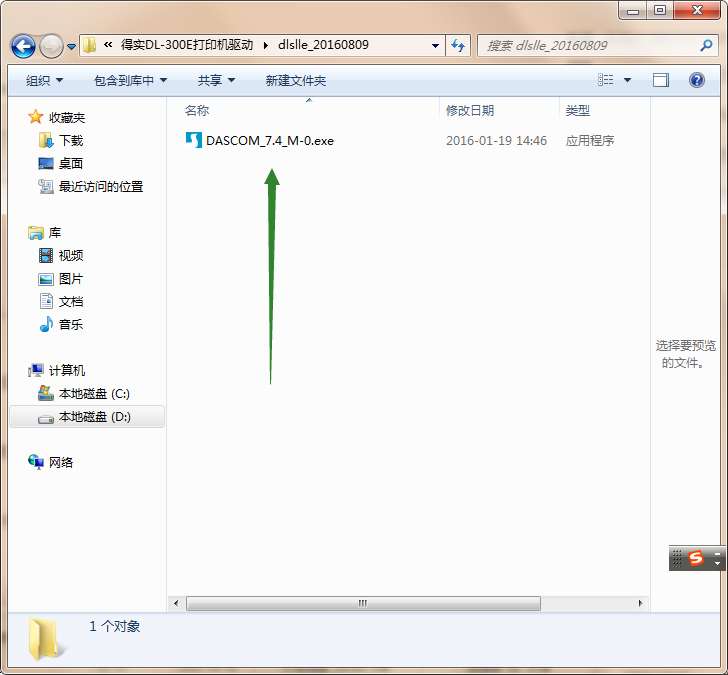
Task: Select file name DASCOM_7.4_M-0.exe
Action: tap(270, 141)
